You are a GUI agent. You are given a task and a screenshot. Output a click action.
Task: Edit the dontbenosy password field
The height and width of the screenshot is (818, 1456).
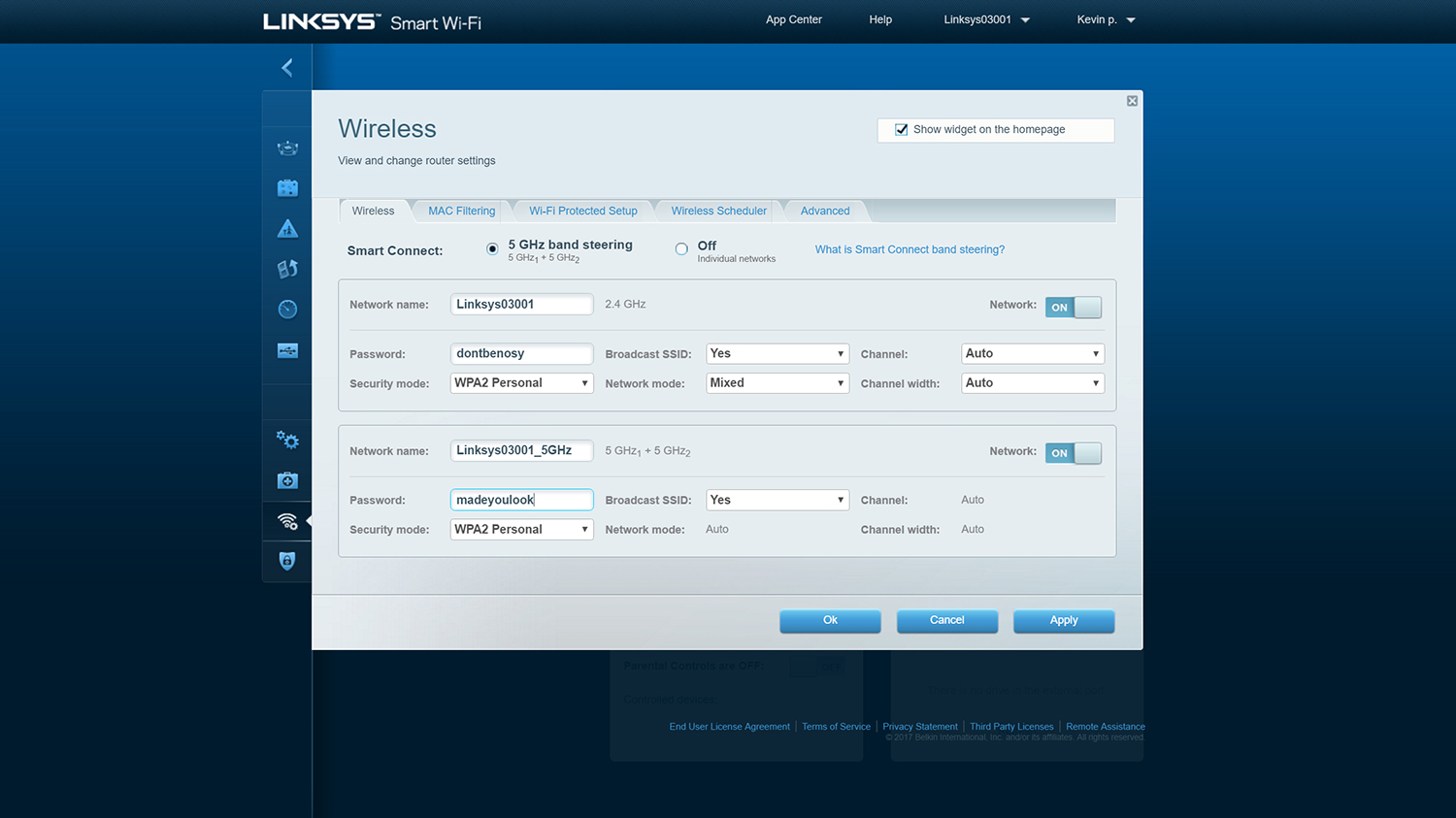point(522,354)
